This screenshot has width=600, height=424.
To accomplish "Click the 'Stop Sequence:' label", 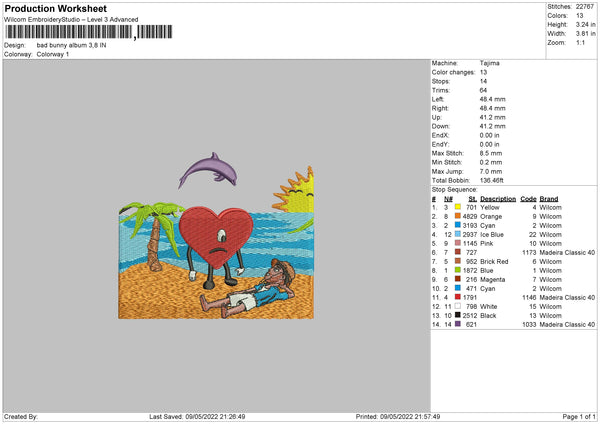I will coord(455,189).
